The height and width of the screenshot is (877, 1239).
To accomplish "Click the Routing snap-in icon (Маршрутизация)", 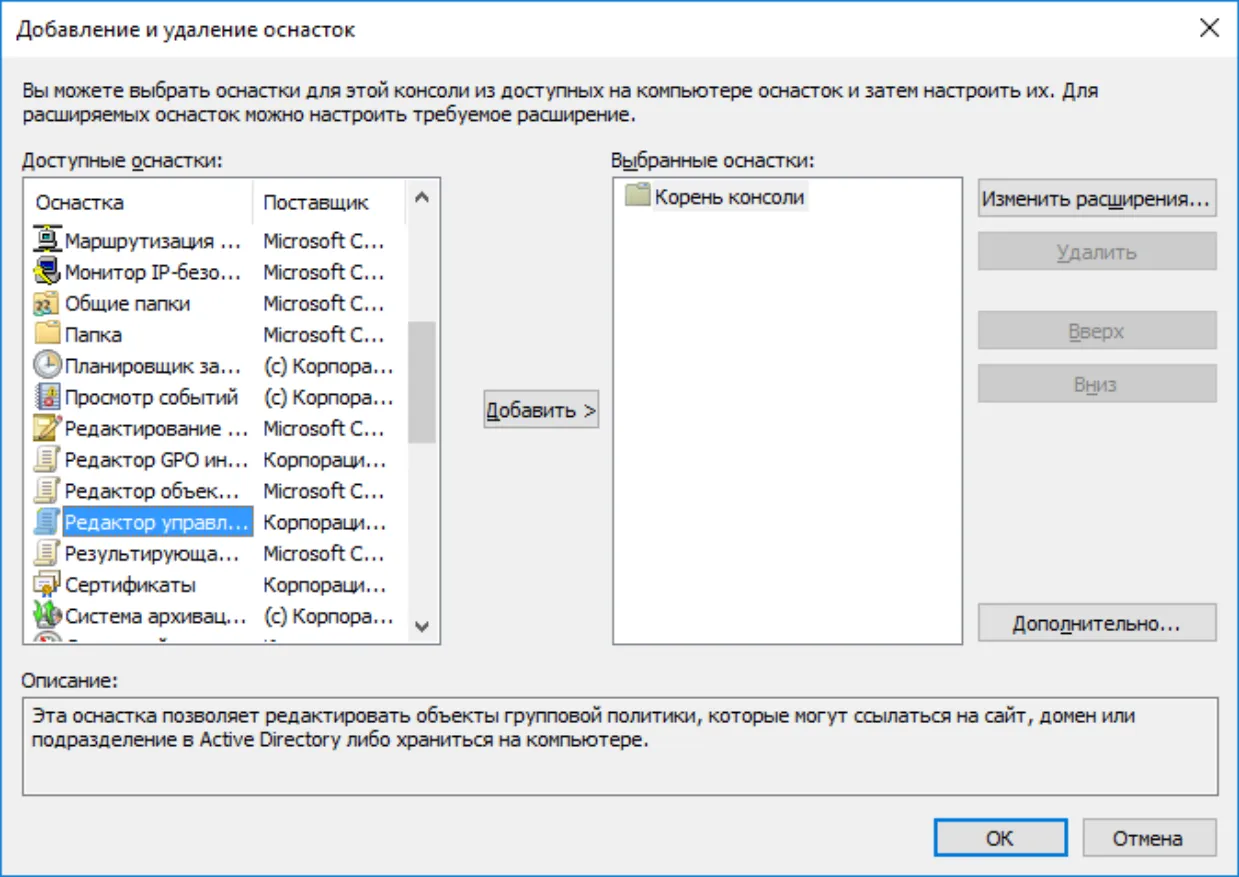I will tap(47, 241).
